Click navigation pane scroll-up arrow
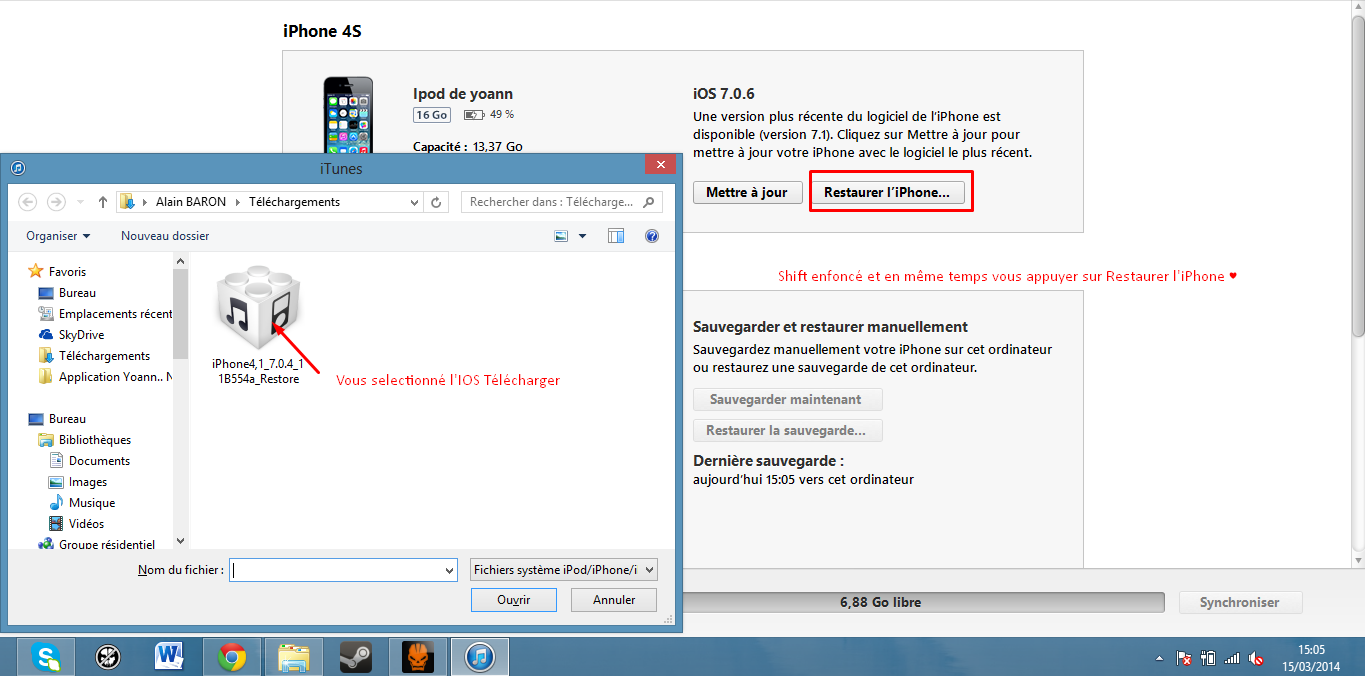The image size is (1365, 676). [180, 262]
